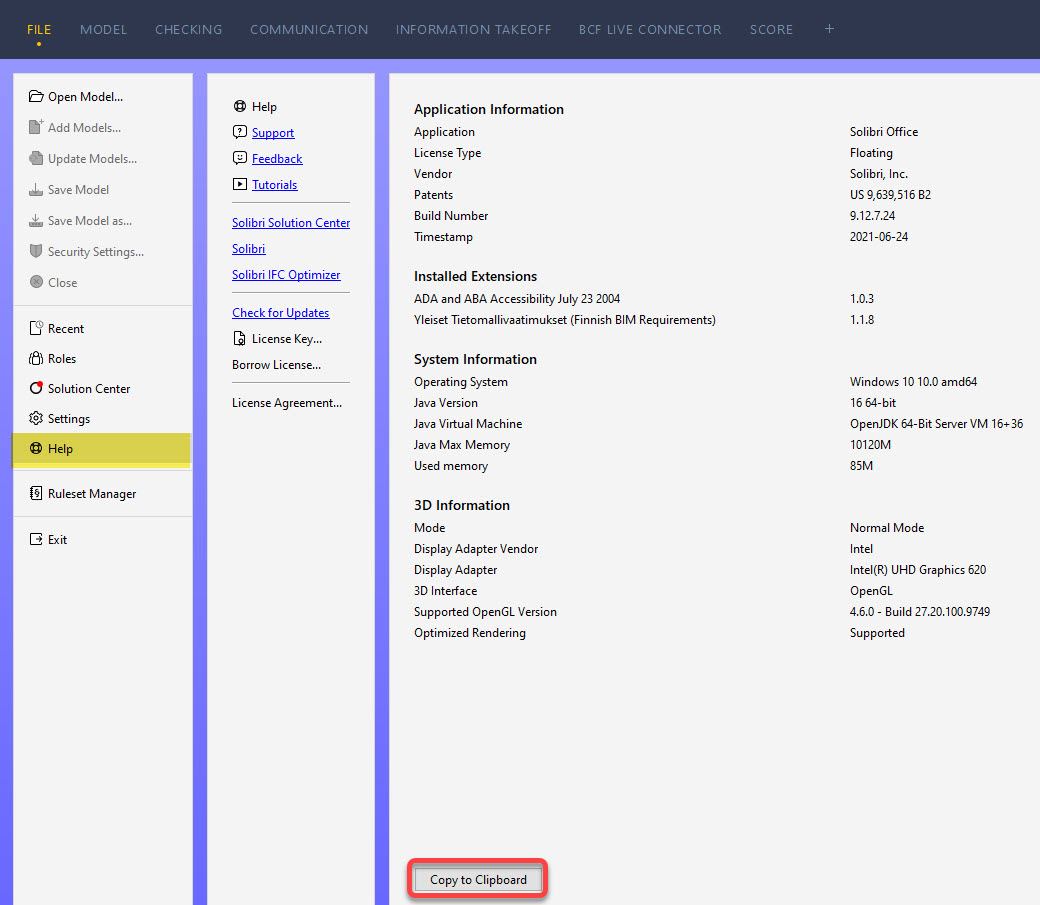Click the Close circle-x icon
This screenshot has width=1040, height=905.
pos(36,282)
